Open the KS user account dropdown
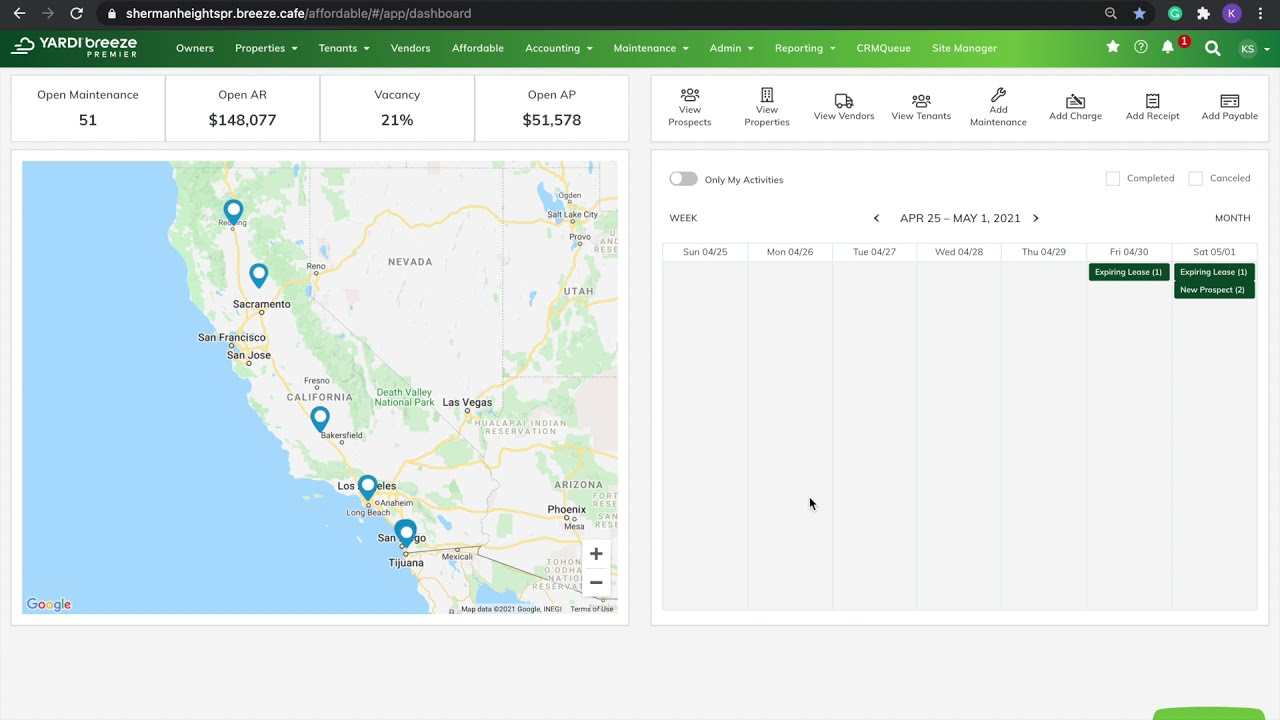 pos(1254,48)
